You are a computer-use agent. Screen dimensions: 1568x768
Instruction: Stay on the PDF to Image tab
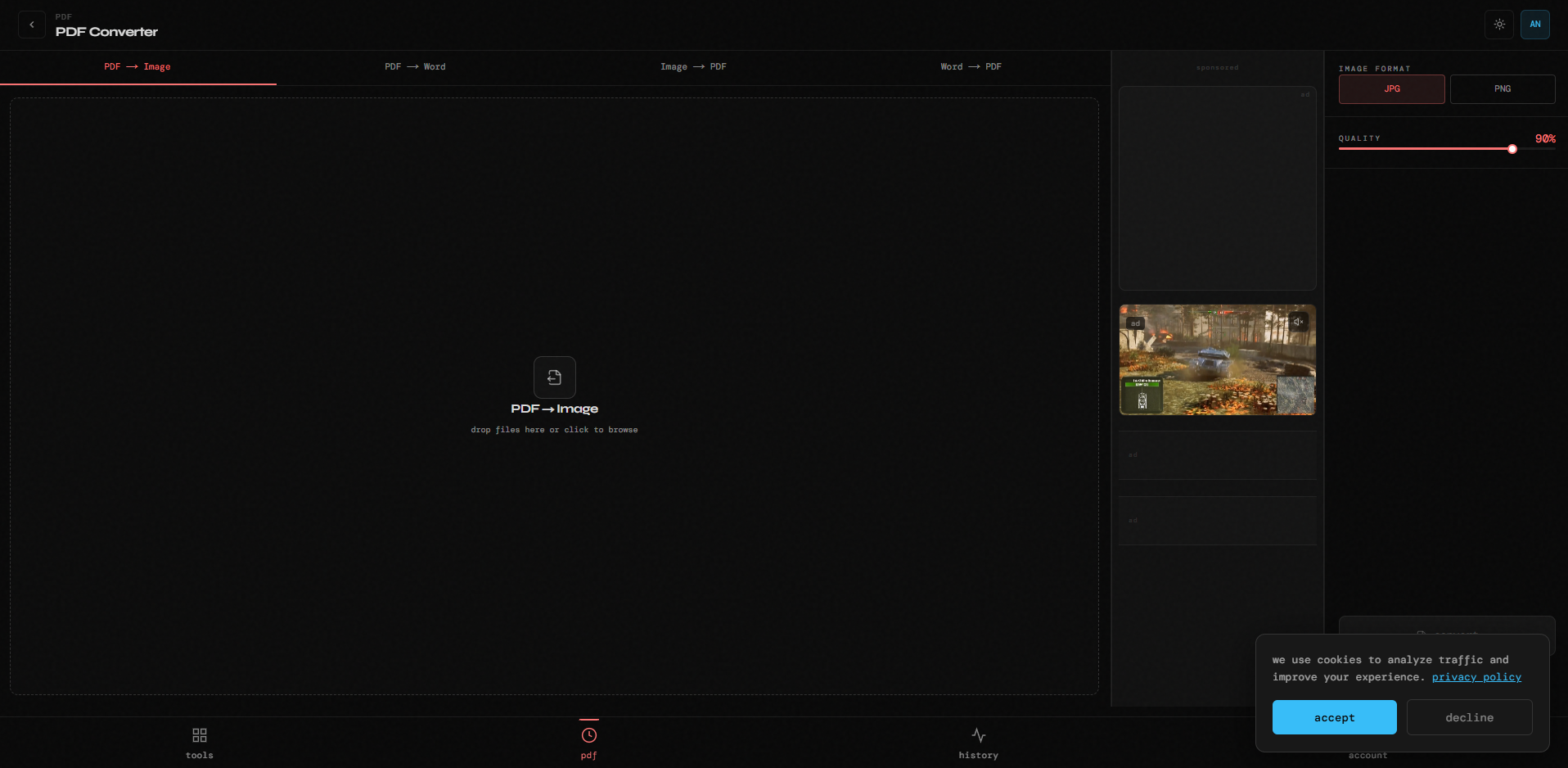(x=137, y=66)
